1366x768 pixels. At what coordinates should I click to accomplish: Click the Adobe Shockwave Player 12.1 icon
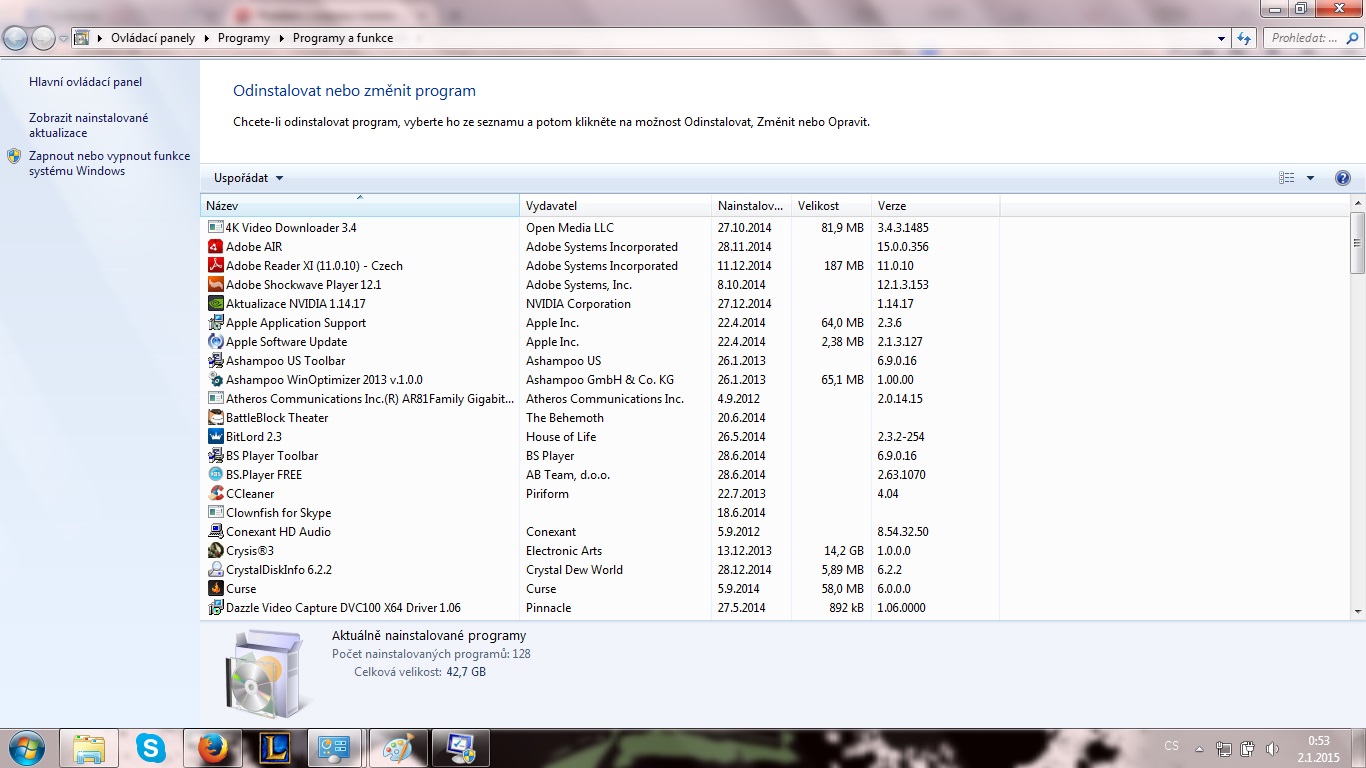click(216, 285)
